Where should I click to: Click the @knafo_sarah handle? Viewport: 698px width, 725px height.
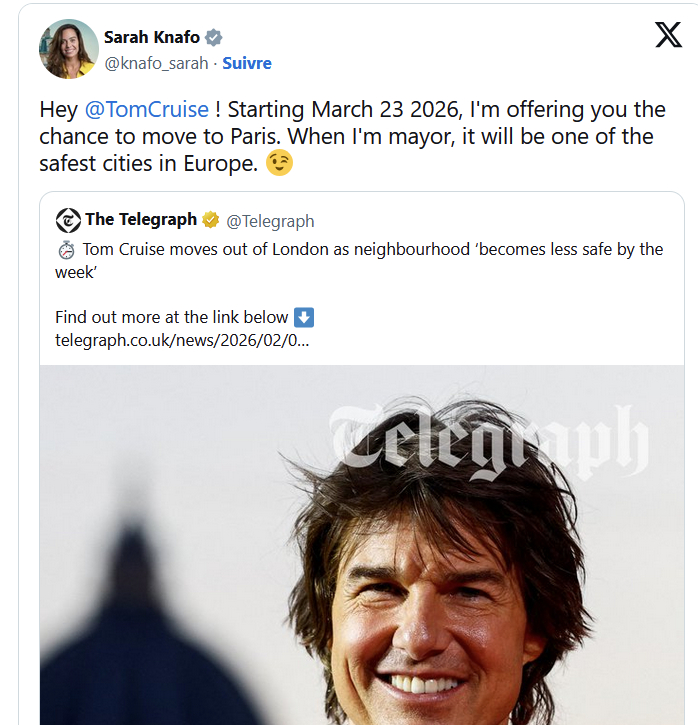click(156, 63)
